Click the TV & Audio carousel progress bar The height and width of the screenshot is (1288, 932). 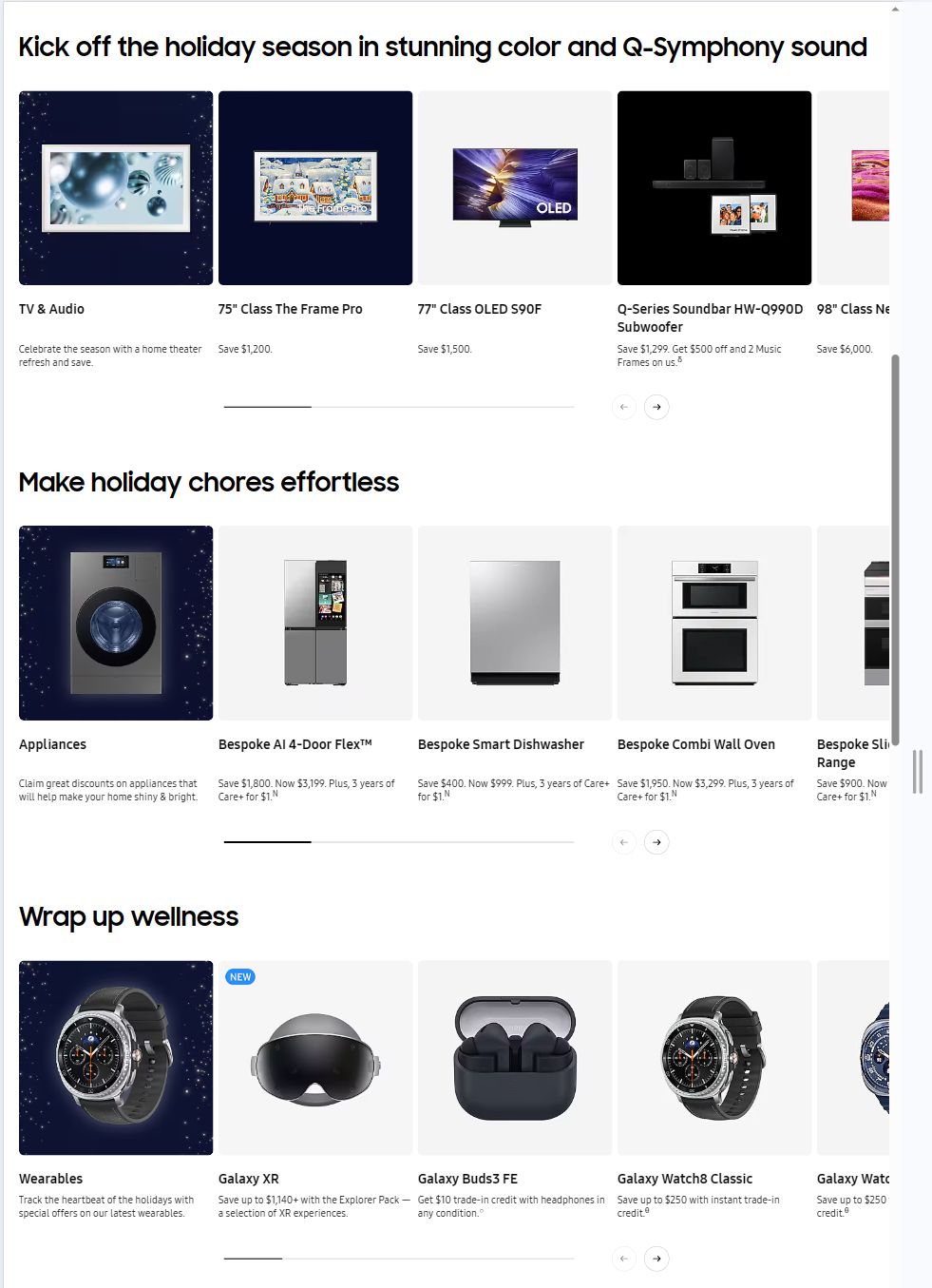[x=399, y=407]
